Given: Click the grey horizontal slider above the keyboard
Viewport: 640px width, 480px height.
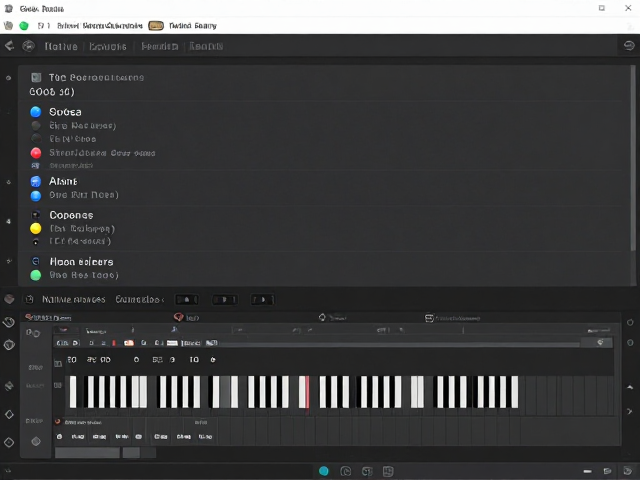Looking at the screenshot, I should point(400,345).
